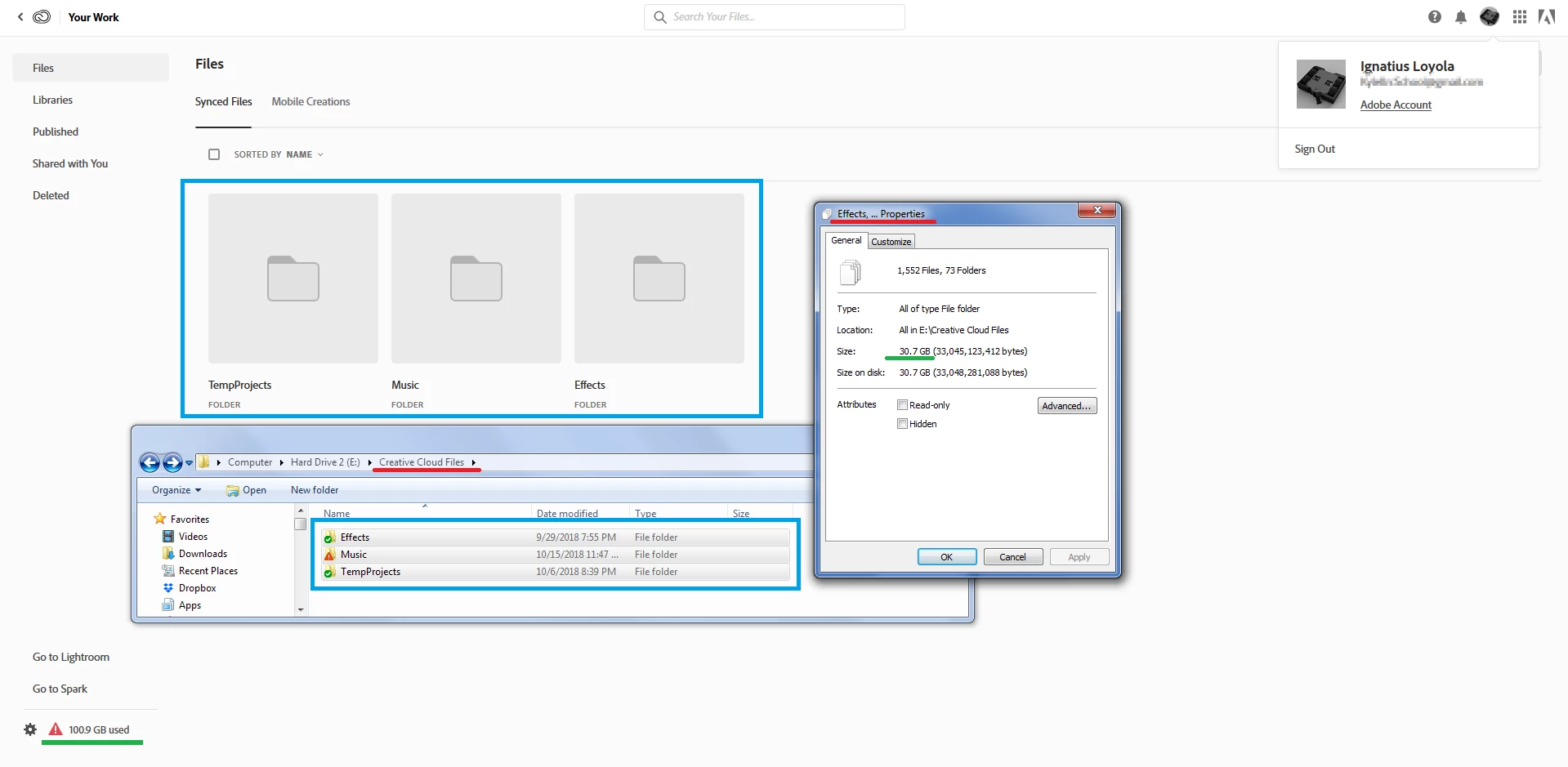The image size is (1568, 767).
Task: Click the scroll down arrow in Explorer sidebar
Action: click(x=301, y=609)
